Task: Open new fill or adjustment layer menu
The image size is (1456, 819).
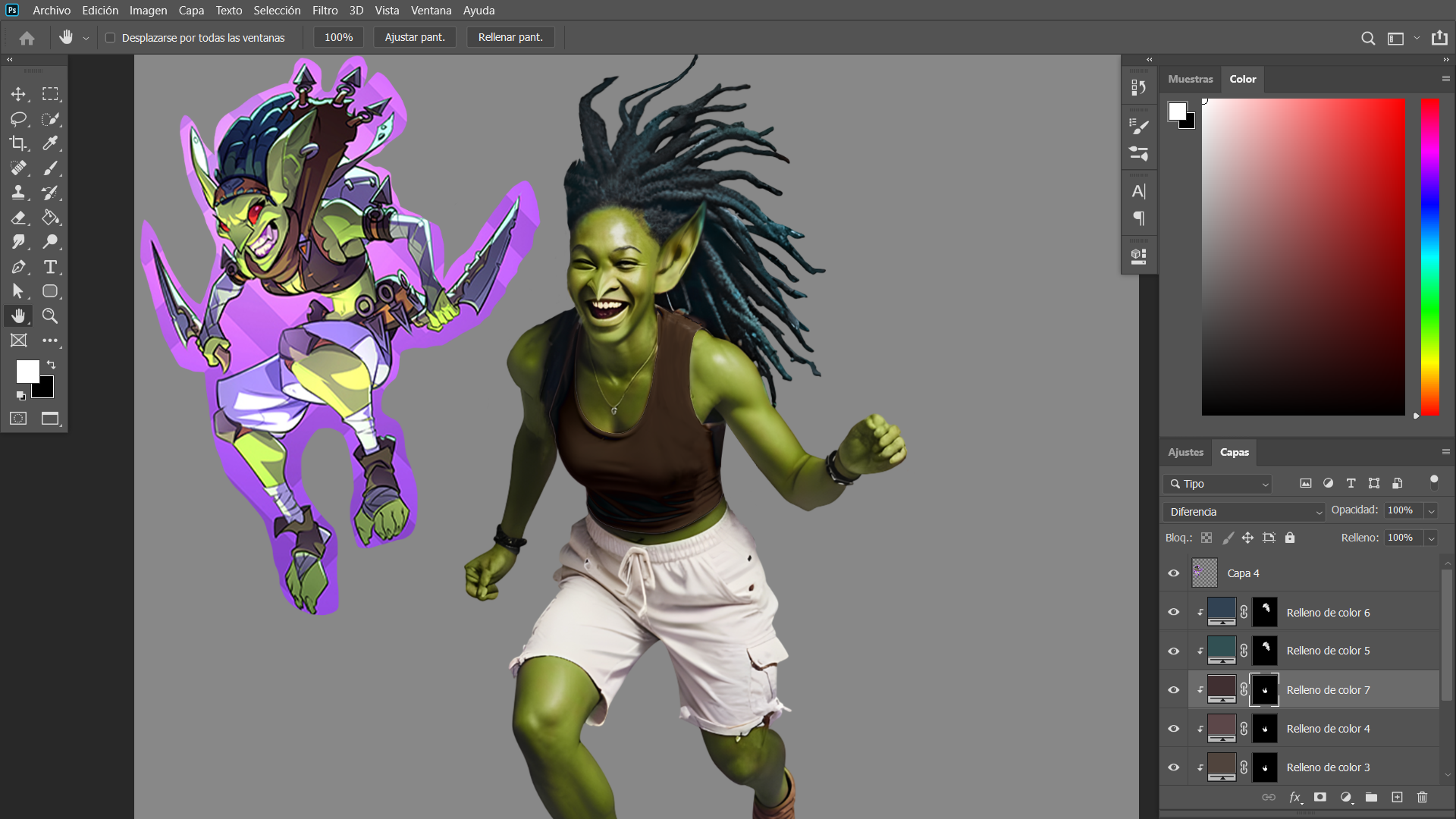Action: pos(1346,797)
